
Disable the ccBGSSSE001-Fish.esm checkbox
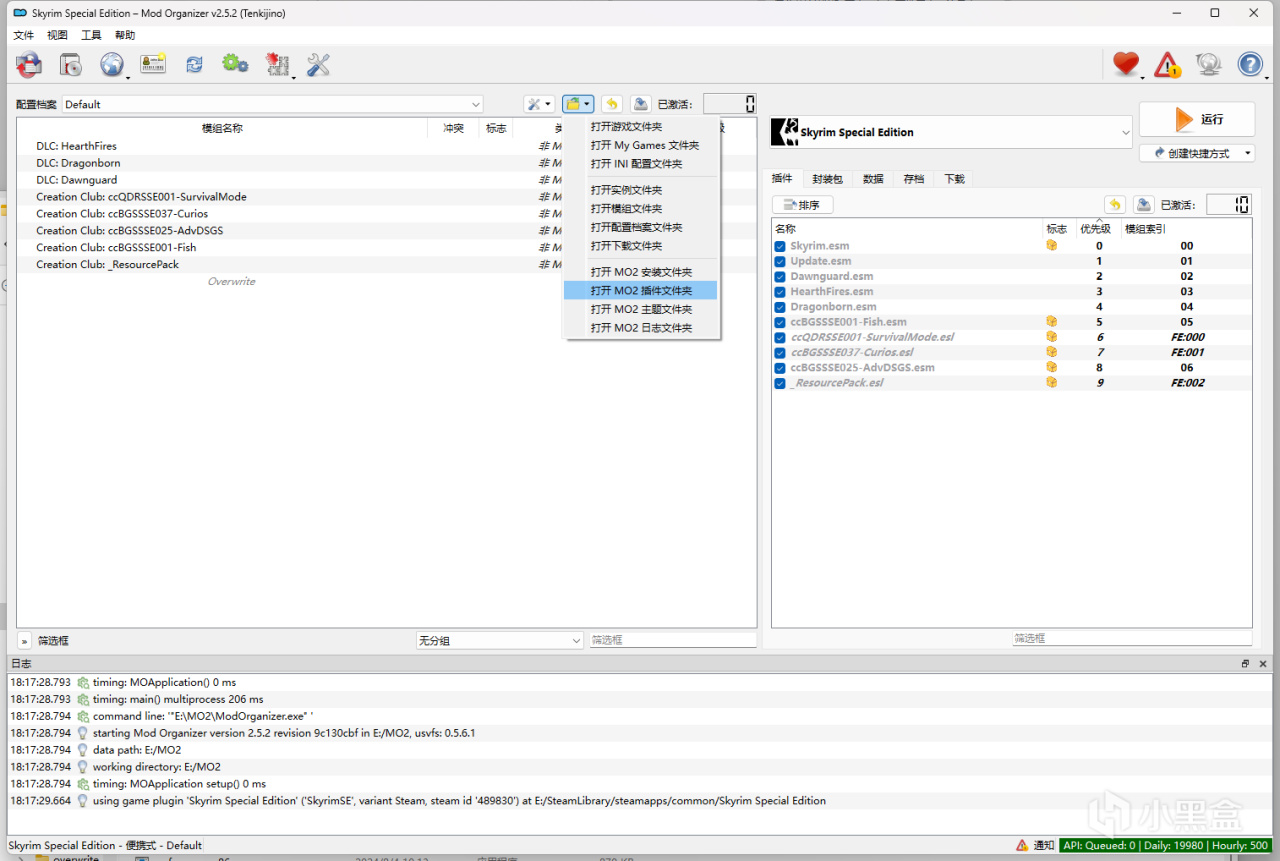coord(780,322)
